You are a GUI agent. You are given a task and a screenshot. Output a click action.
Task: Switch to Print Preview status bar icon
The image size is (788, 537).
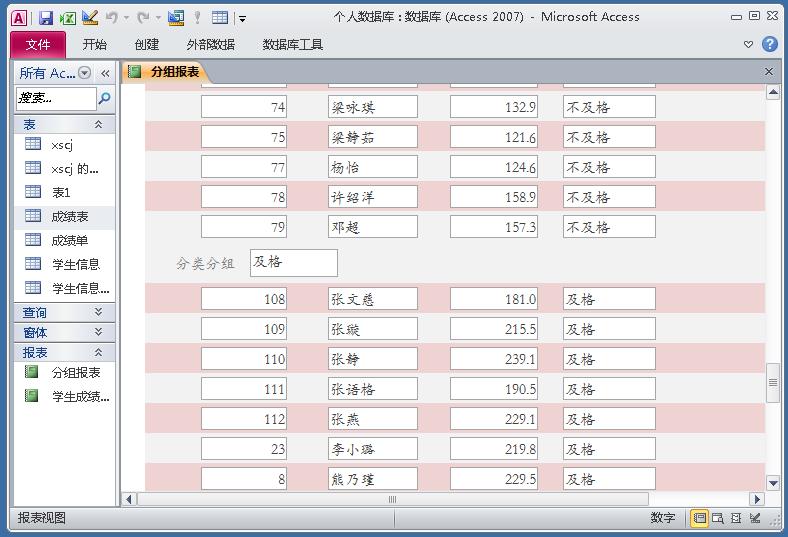pyautogui.click(x=718, y=518)
